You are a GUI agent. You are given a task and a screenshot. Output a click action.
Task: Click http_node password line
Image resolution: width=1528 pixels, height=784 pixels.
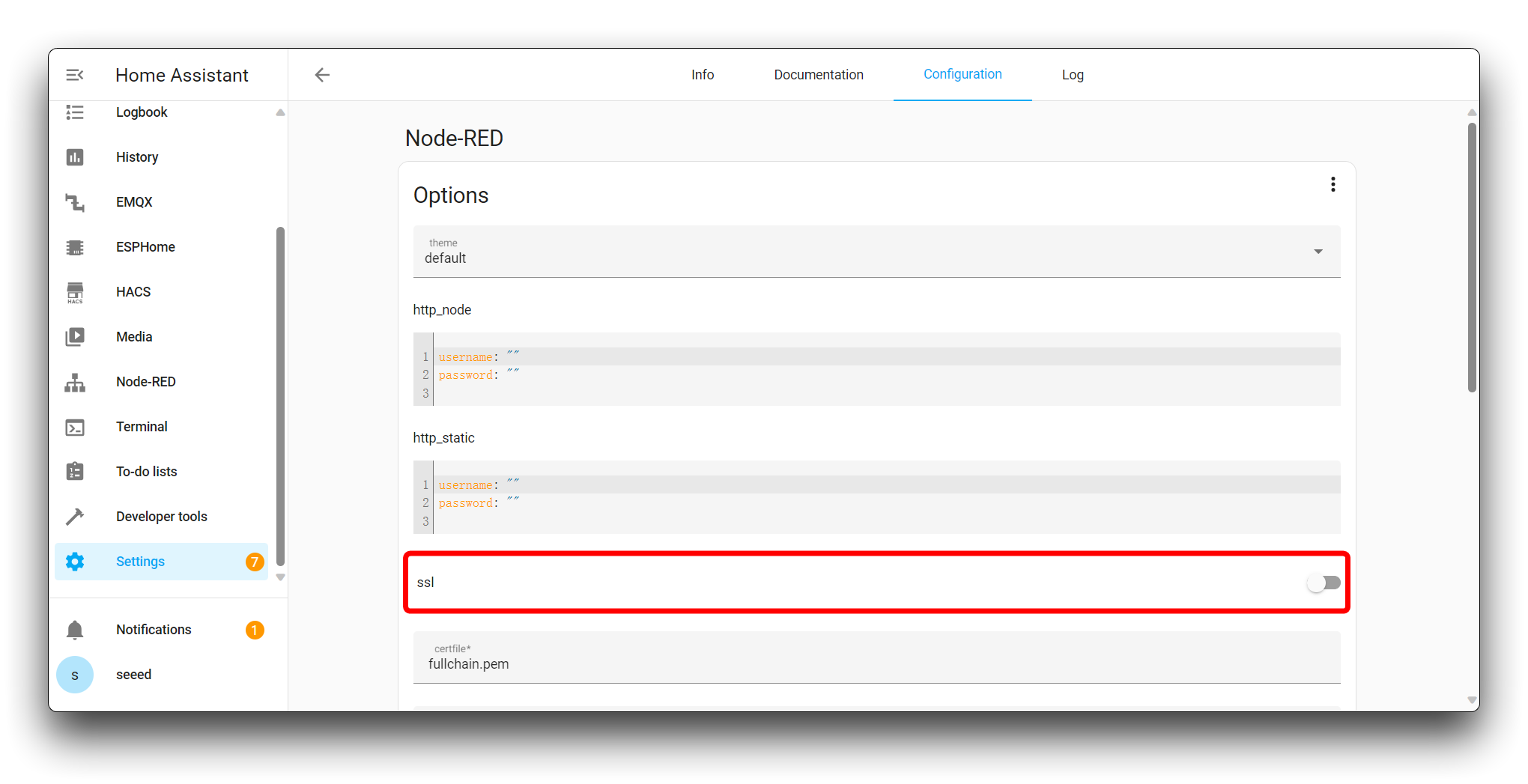click(x=886, y=374)
